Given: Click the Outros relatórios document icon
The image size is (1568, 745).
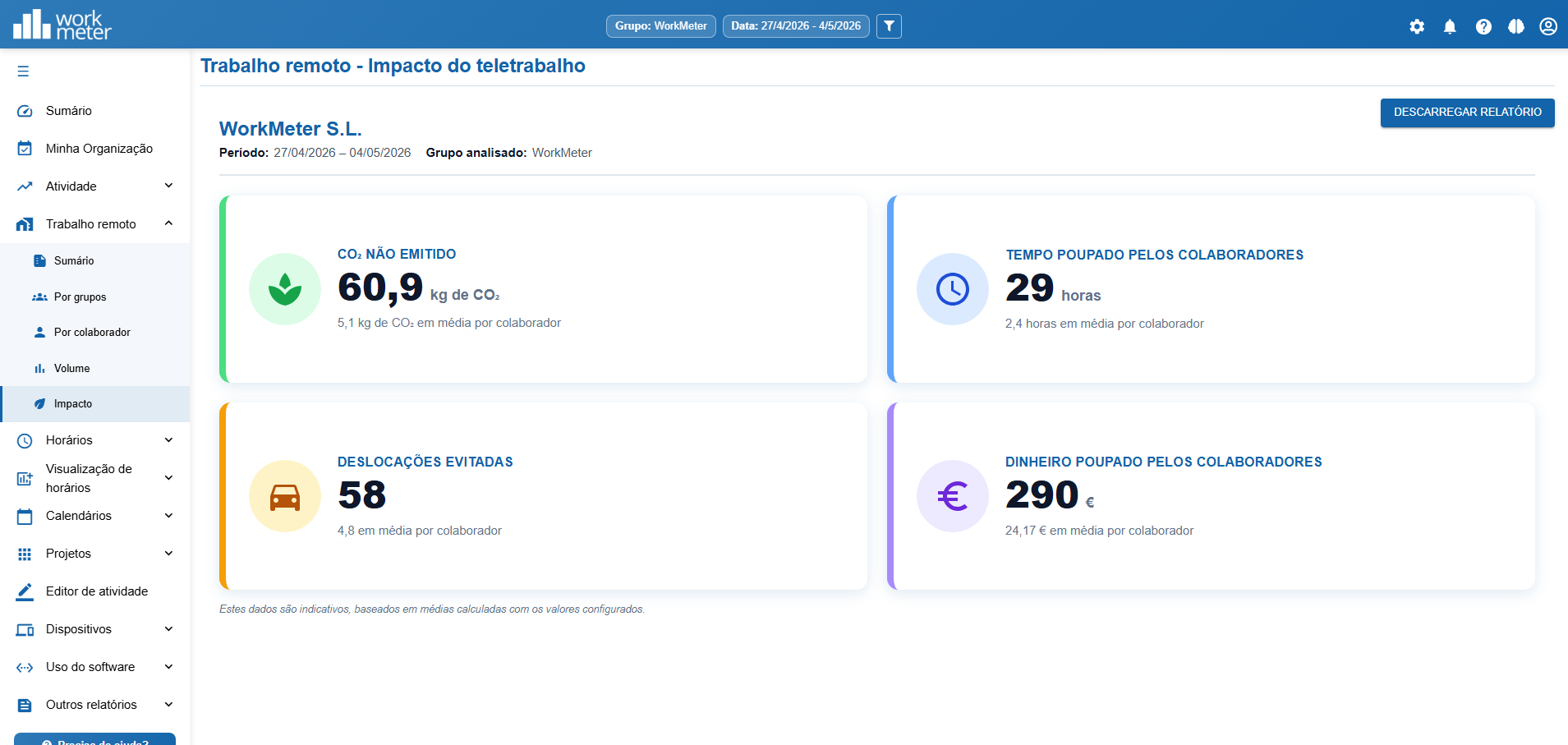Looking at the screenshot, I should click(x=25, y=706).
